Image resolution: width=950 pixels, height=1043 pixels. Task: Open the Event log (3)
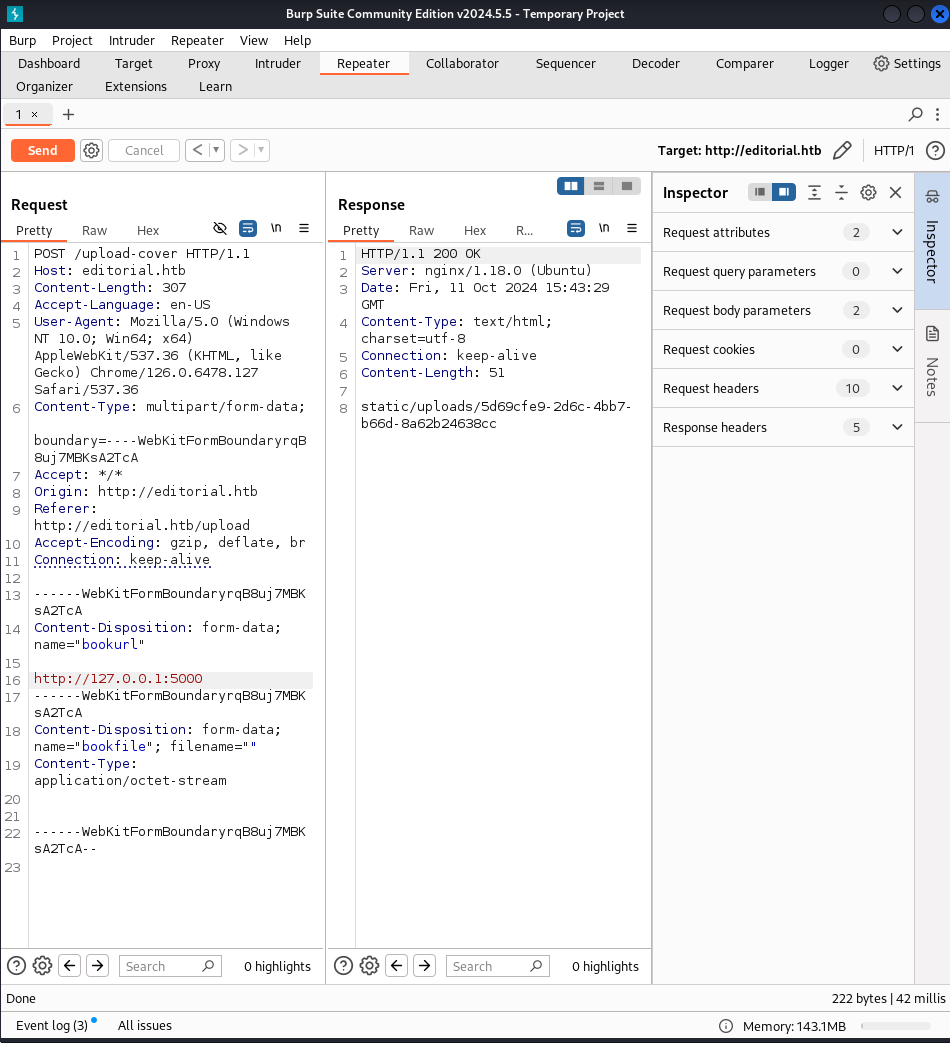(52, 1025)
